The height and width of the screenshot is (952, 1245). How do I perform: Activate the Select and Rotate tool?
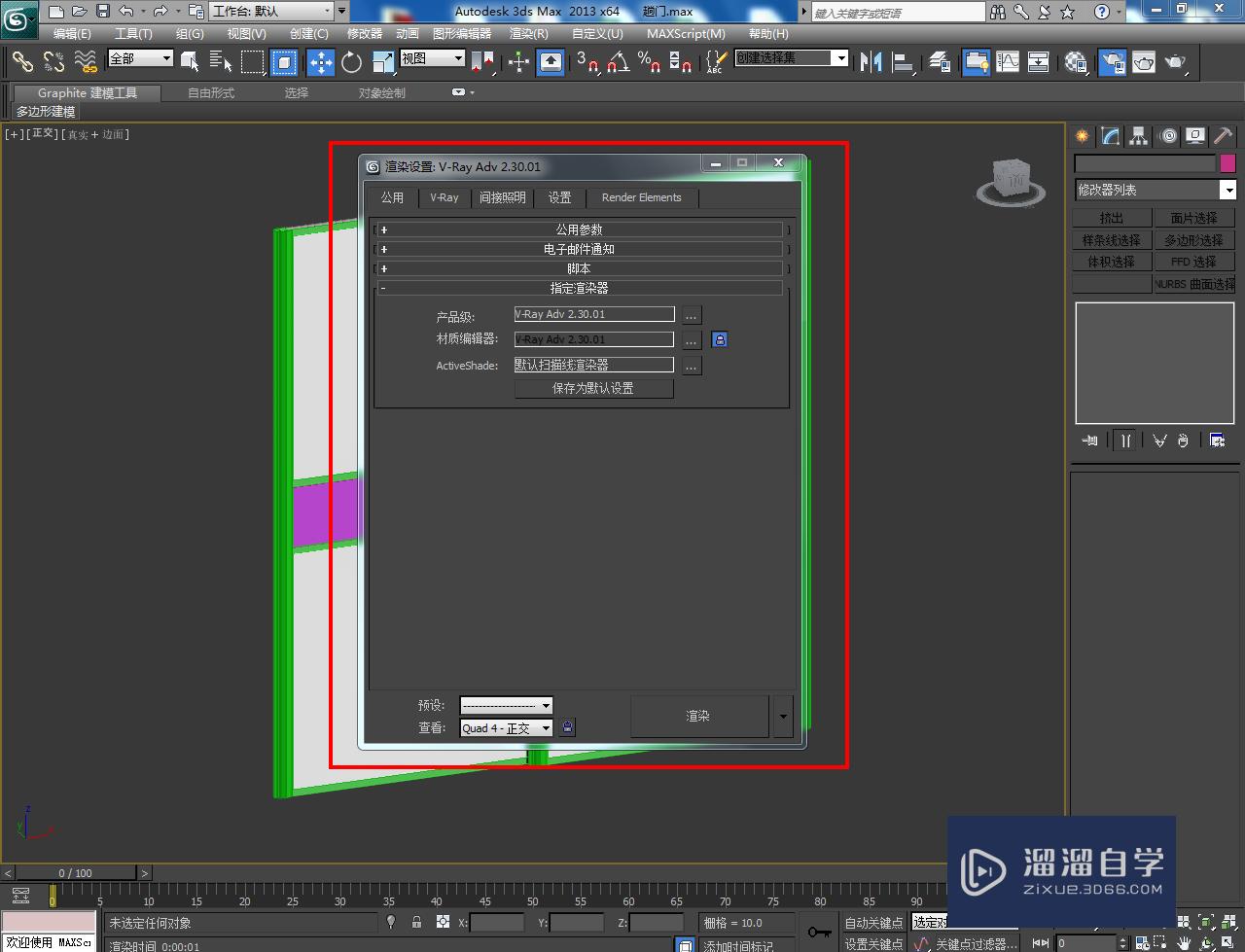pyautogui.click(x=351, y=61)
